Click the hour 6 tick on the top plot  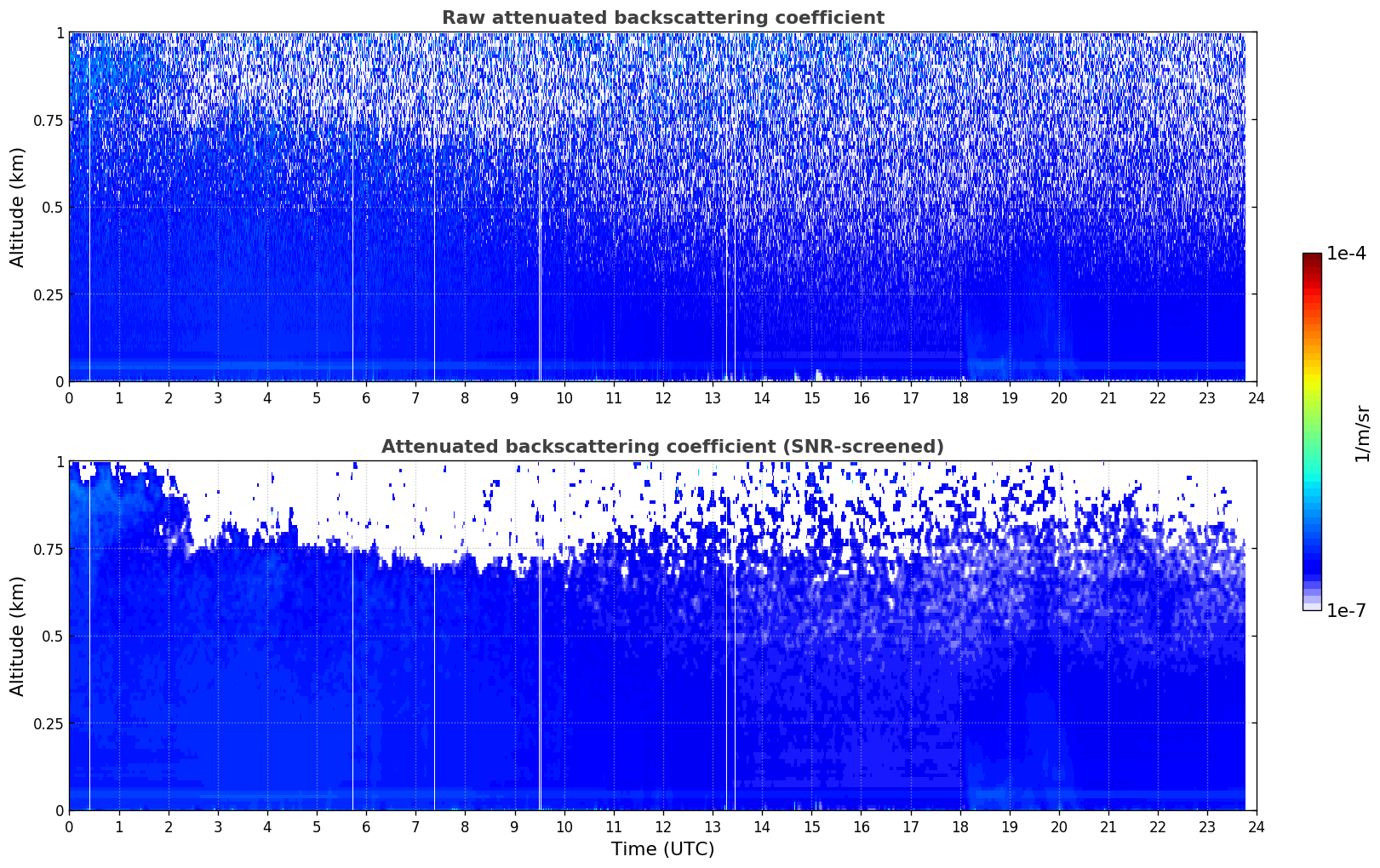[x=366, y=398]
